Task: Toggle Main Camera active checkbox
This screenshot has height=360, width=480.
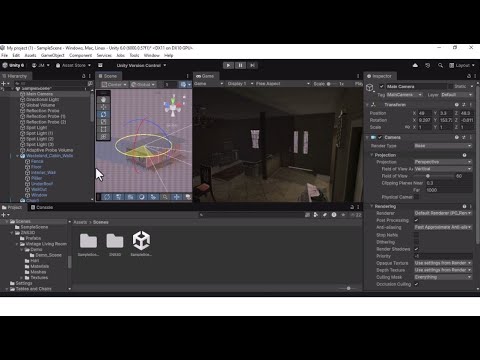Action: [382, 86]
